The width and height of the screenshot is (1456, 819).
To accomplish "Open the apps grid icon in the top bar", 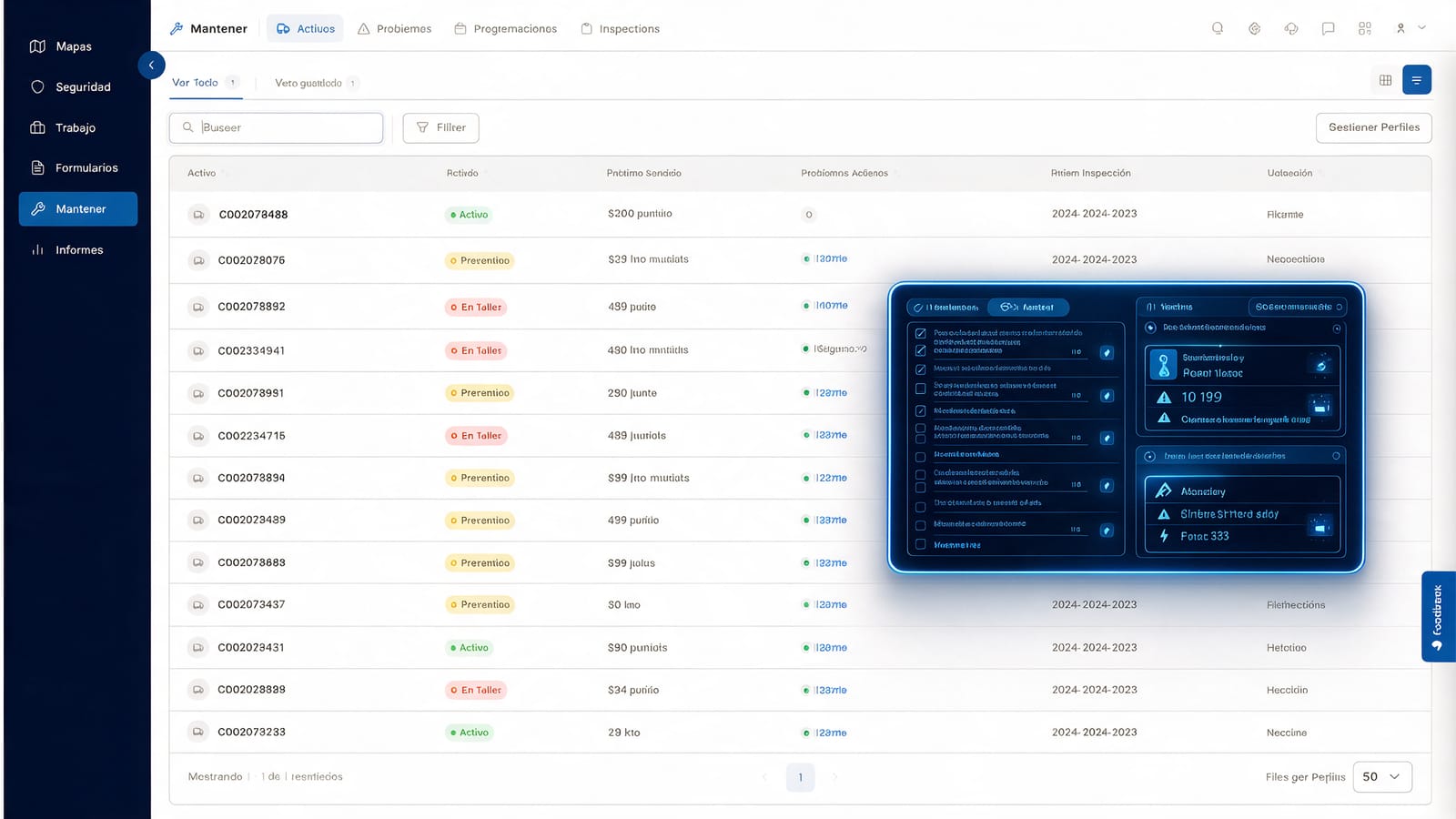I will tap(1365, 28).
